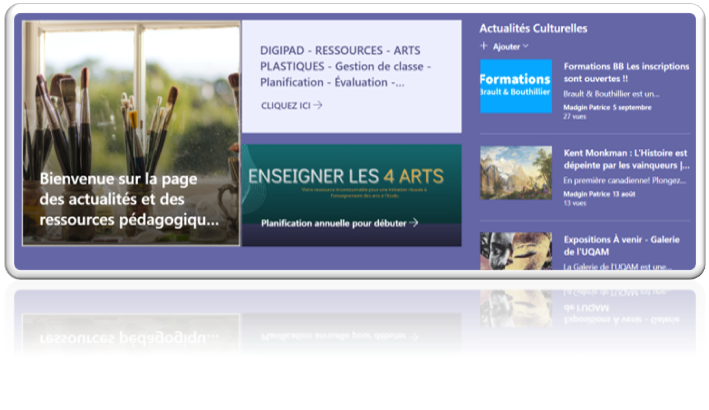Click the Expositions À venir thumbnail image
The height and width of the screenshot is (410, 709).
coord(515,252)
